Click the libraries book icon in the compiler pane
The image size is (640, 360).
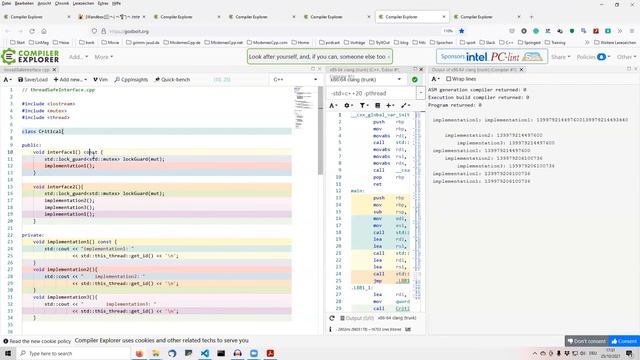[378, 105]
